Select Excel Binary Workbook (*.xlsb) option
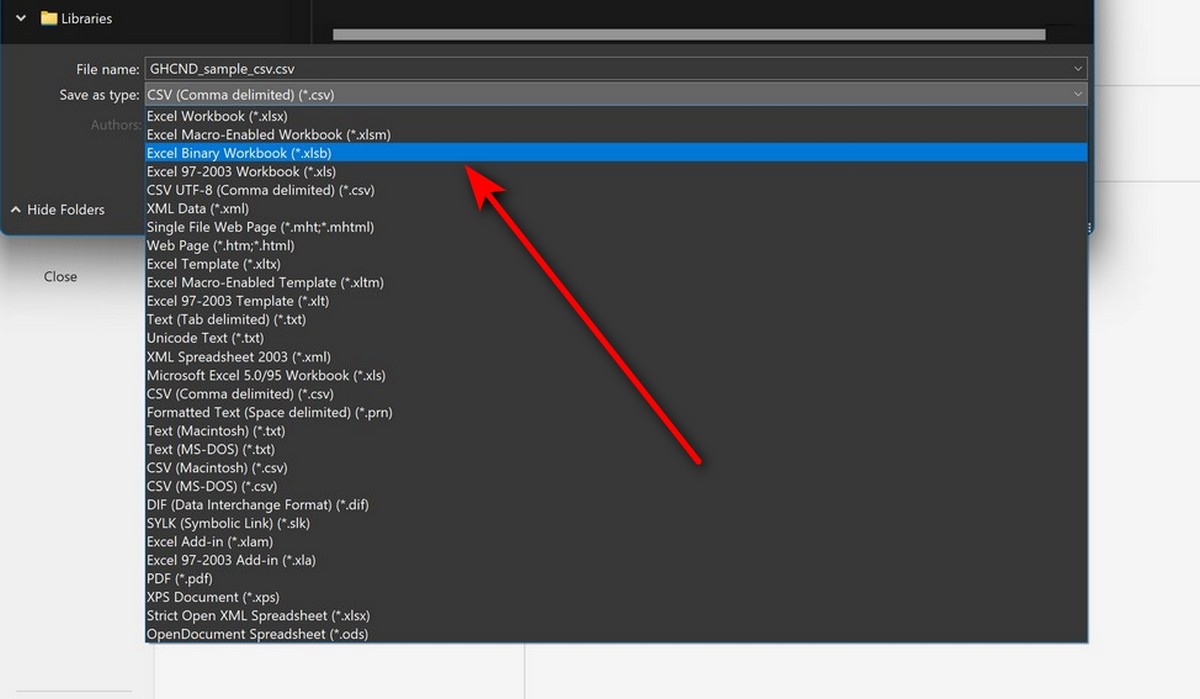Screen dimensions: 1200x699 point(616,153)
